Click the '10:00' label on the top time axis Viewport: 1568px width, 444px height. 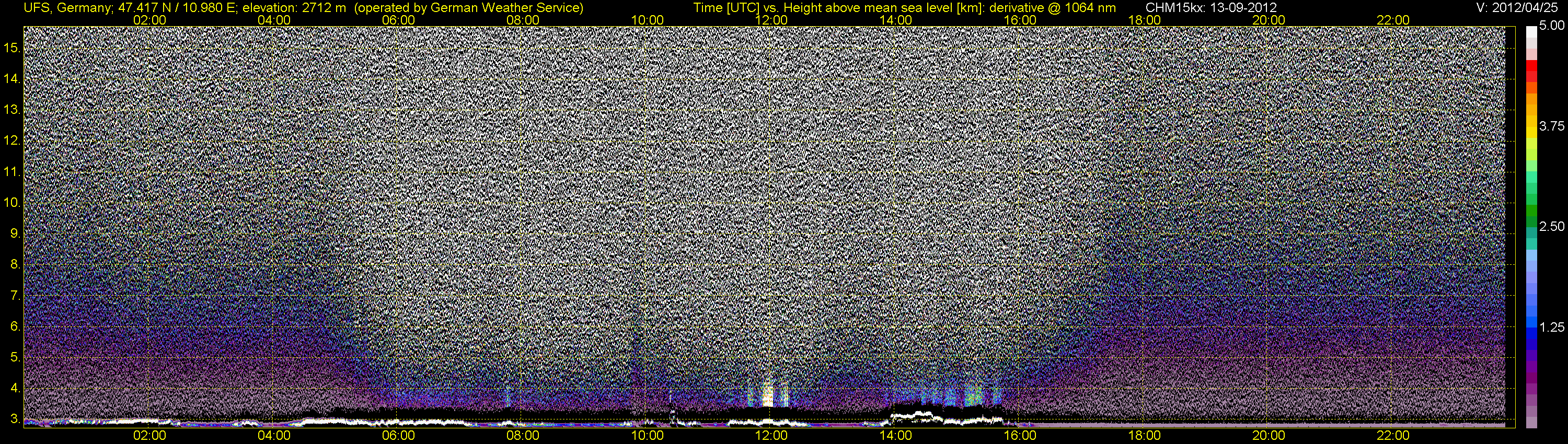click(647, 19)
